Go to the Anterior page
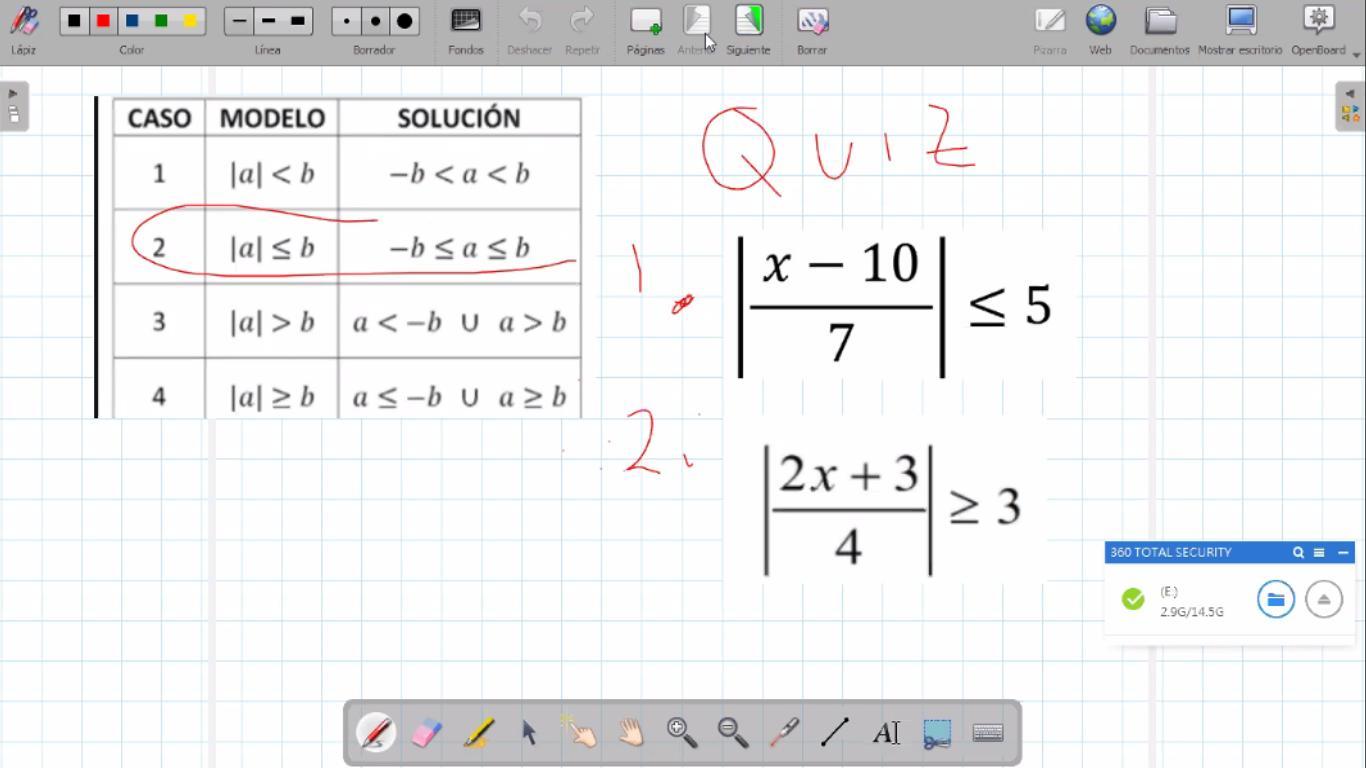Image resolution: width=1366 pixels, height=768 pixels. point(696,30)
